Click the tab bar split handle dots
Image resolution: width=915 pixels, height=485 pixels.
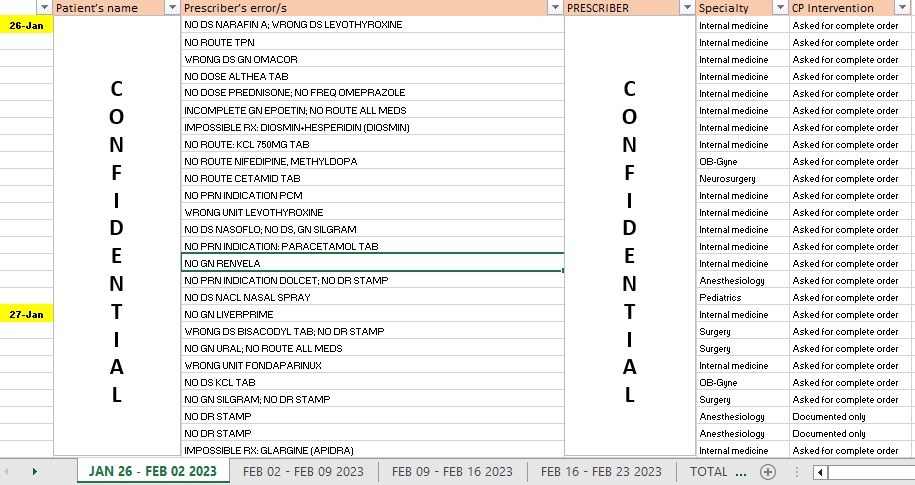(796, 472)
